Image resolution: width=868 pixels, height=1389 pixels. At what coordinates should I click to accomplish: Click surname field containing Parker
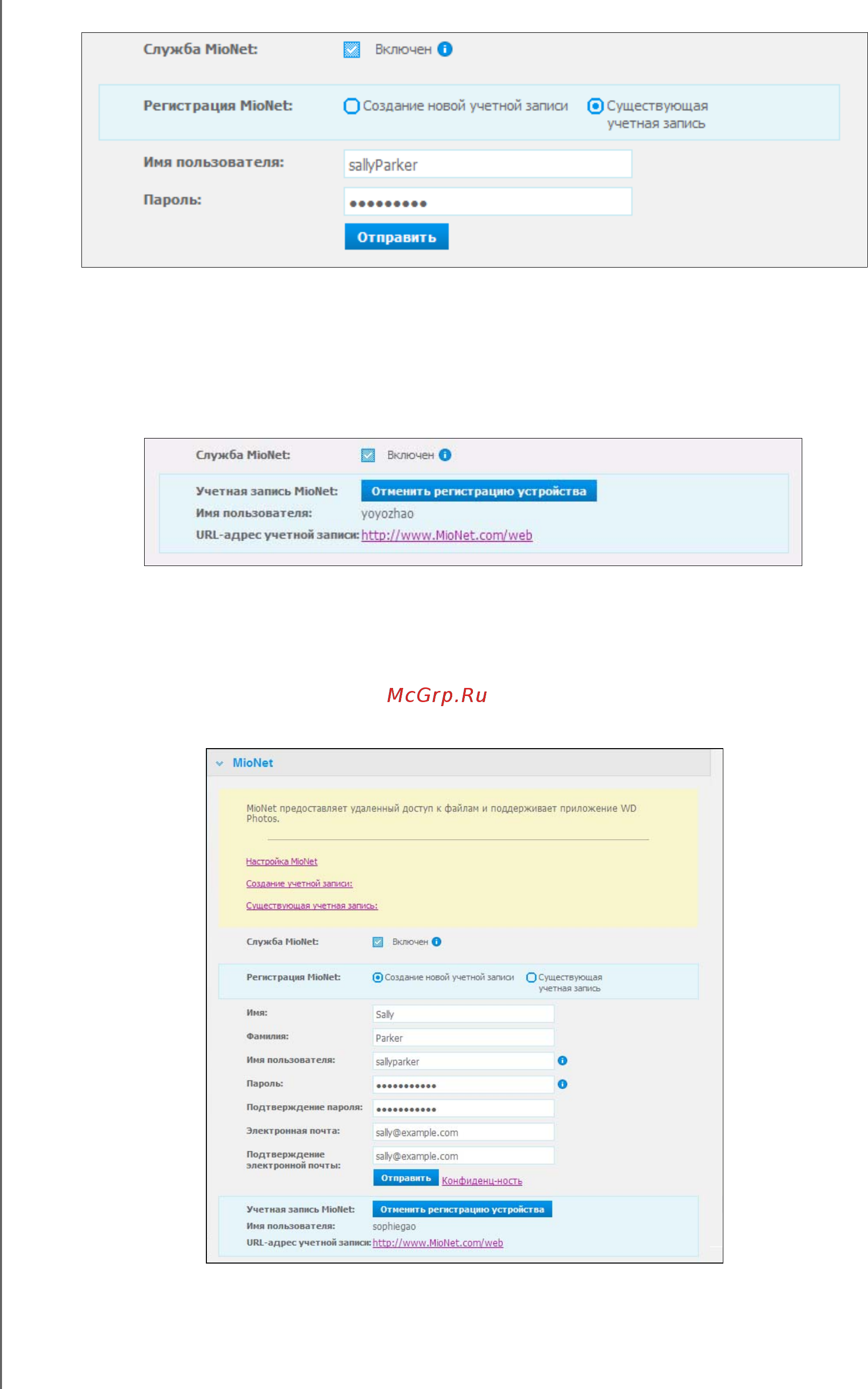click(x=463, y=1037)
